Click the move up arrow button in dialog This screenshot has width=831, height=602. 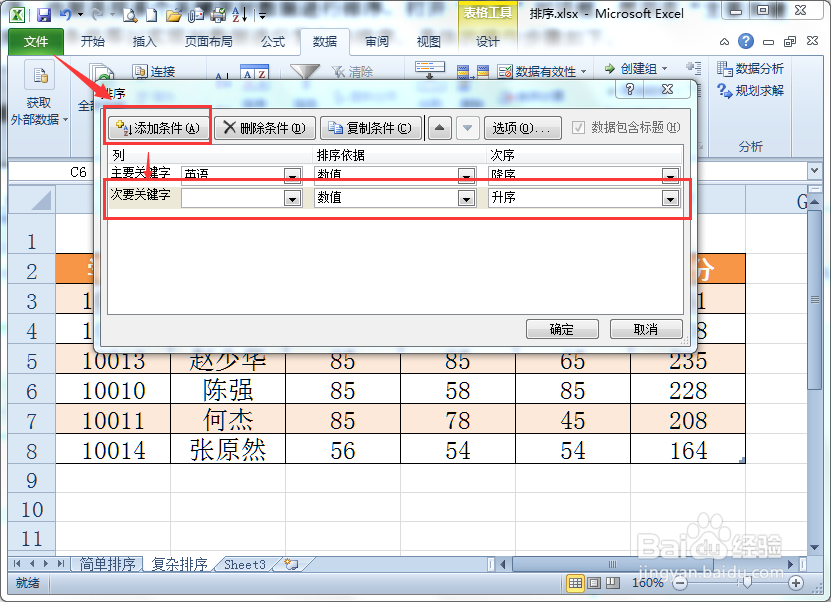tap(440, 128)
